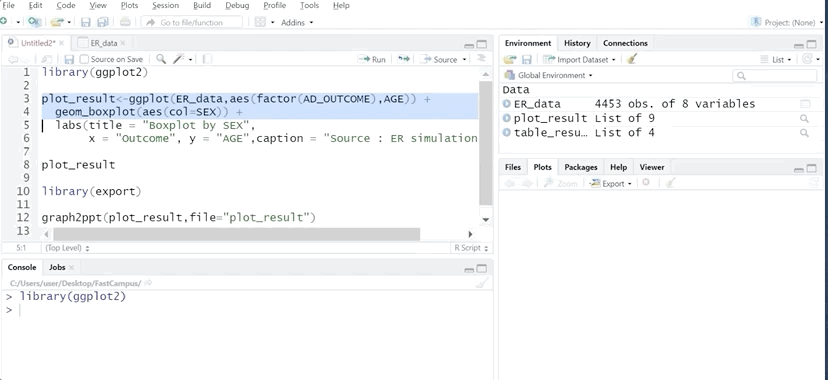Click the Run button

(x=372, y=60)
